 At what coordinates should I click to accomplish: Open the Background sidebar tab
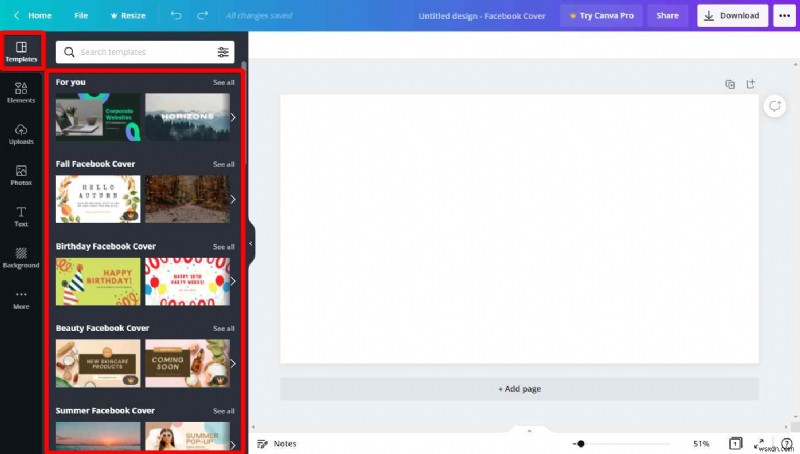click(x=21, y=258)
